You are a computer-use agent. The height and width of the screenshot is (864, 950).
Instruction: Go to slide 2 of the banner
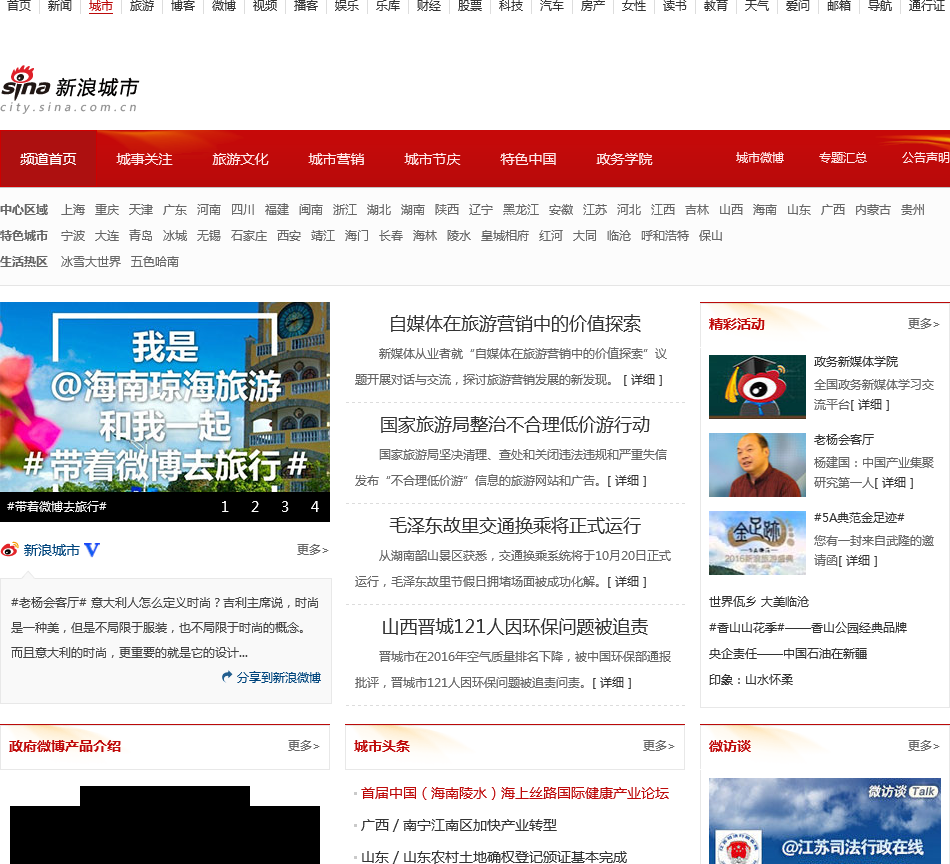[x=255, y=507]
